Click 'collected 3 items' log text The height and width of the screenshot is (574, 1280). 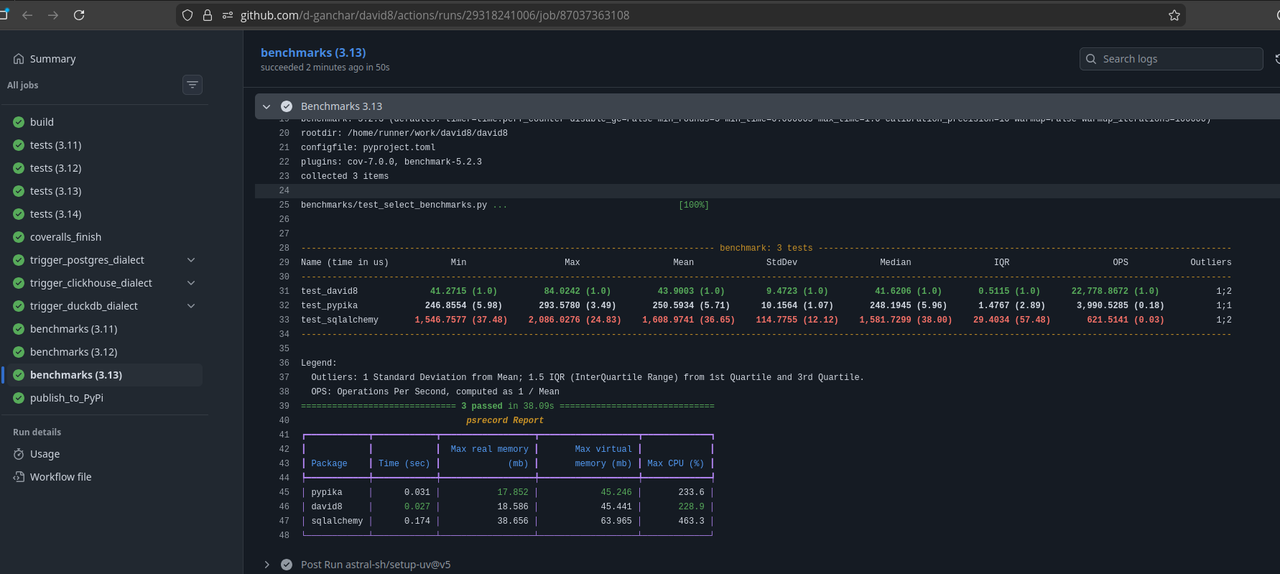345,176
